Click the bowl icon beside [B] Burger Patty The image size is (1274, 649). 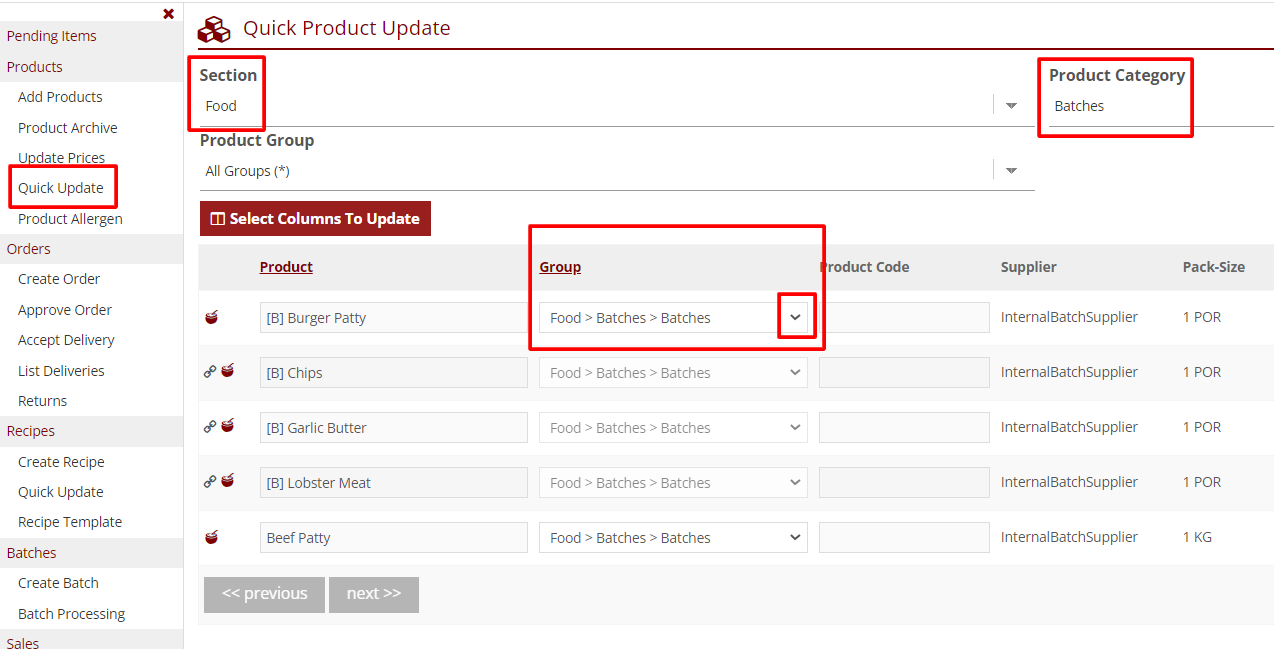211,318
